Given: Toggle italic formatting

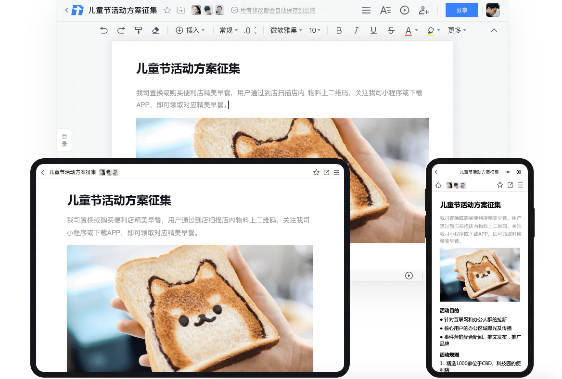Looking at the screenshot, I should pyautogui.click(x=356, y=30).
